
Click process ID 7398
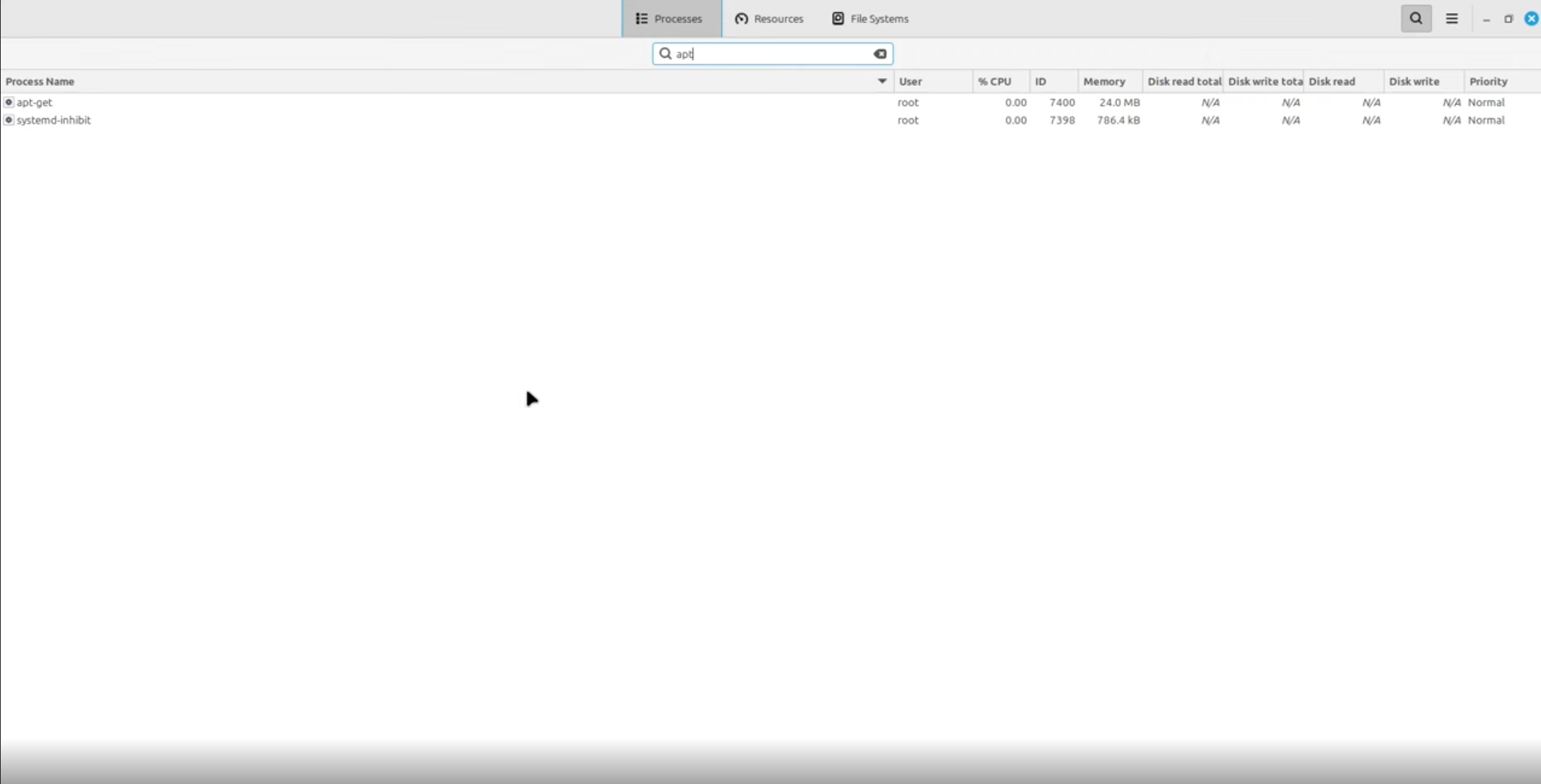pyautogui.click(x=1062, y=120)
